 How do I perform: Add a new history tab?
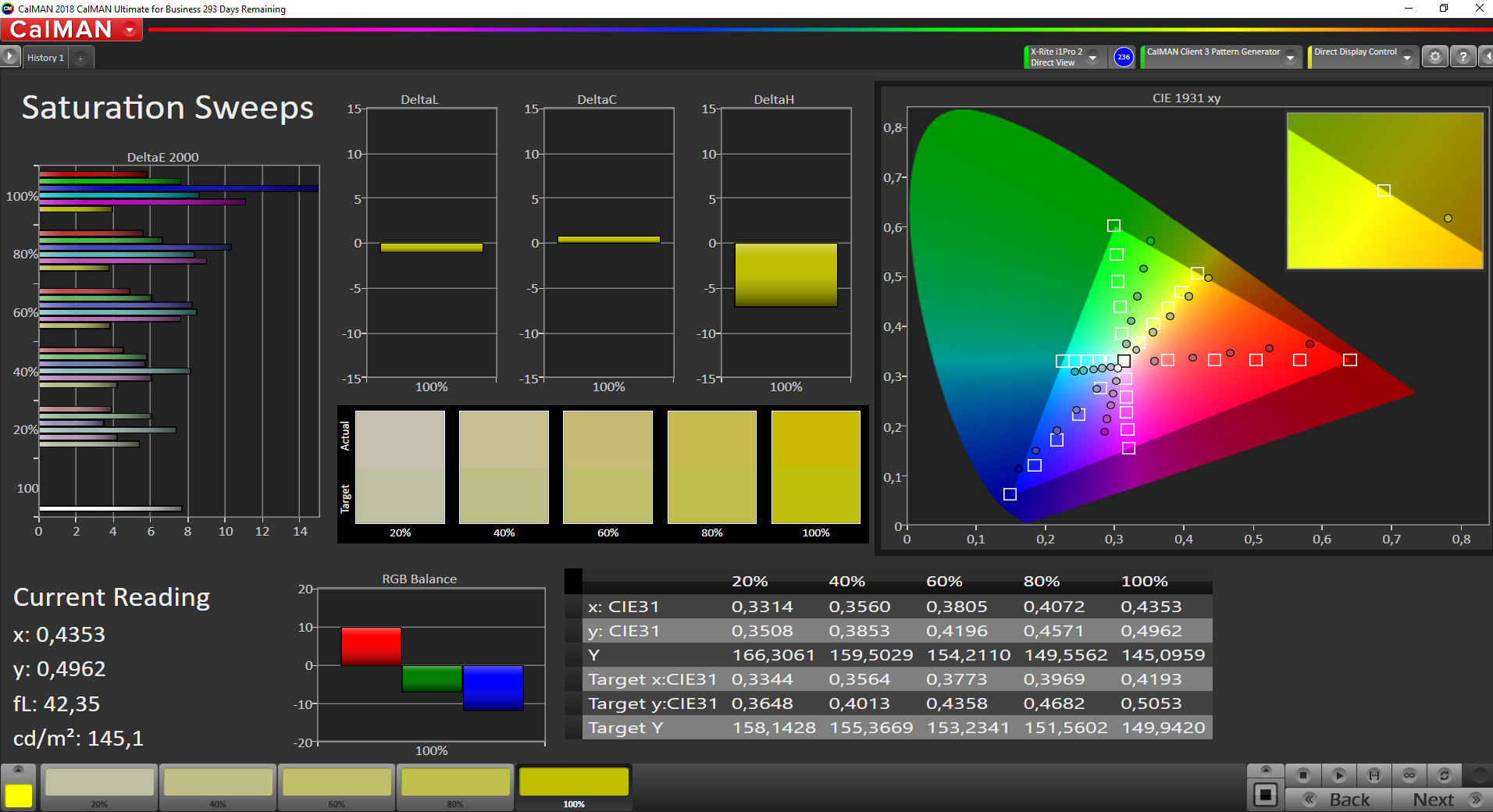[80, 58]
